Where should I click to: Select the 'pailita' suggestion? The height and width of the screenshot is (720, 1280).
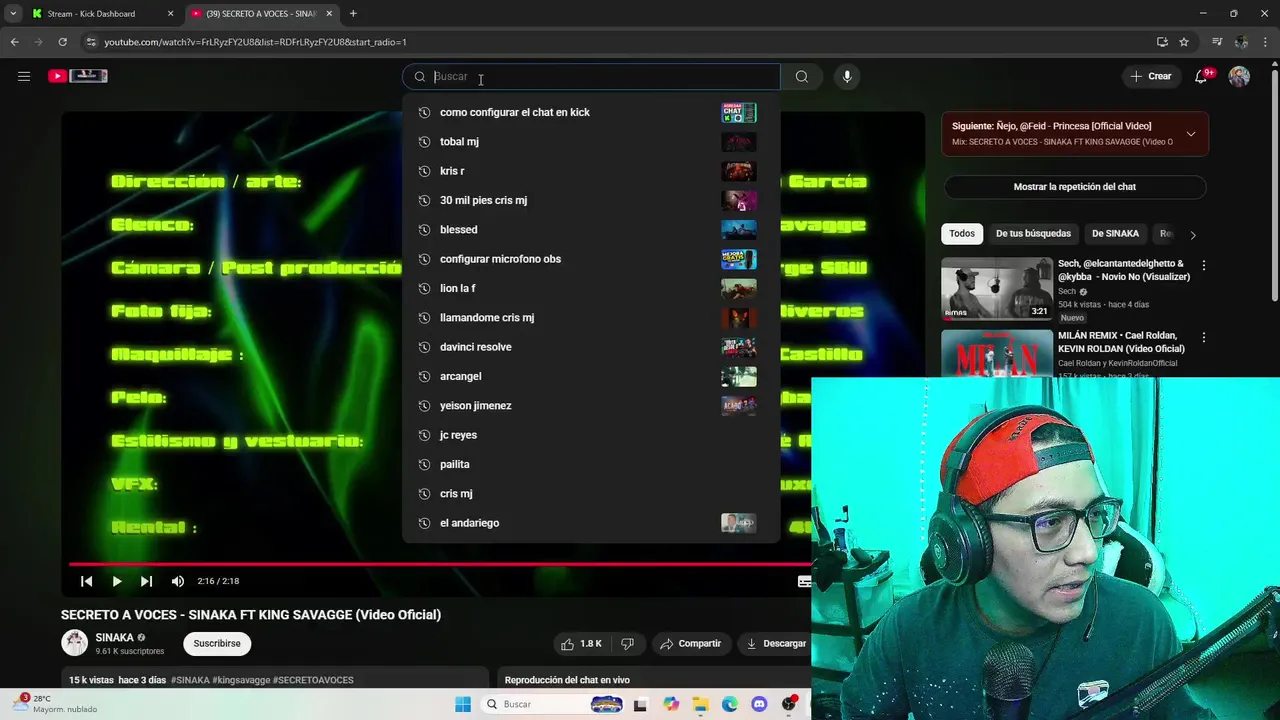(591, 464)
